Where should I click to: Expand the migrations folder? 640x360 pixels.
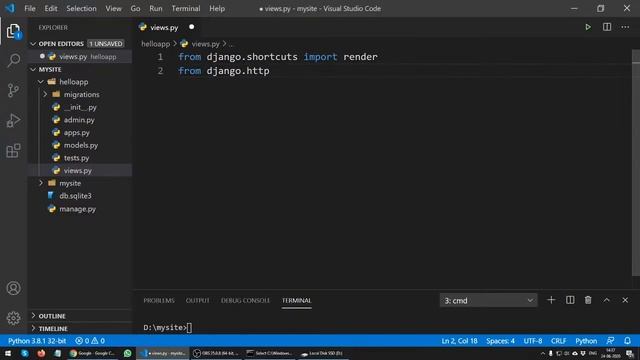(45, 94)
